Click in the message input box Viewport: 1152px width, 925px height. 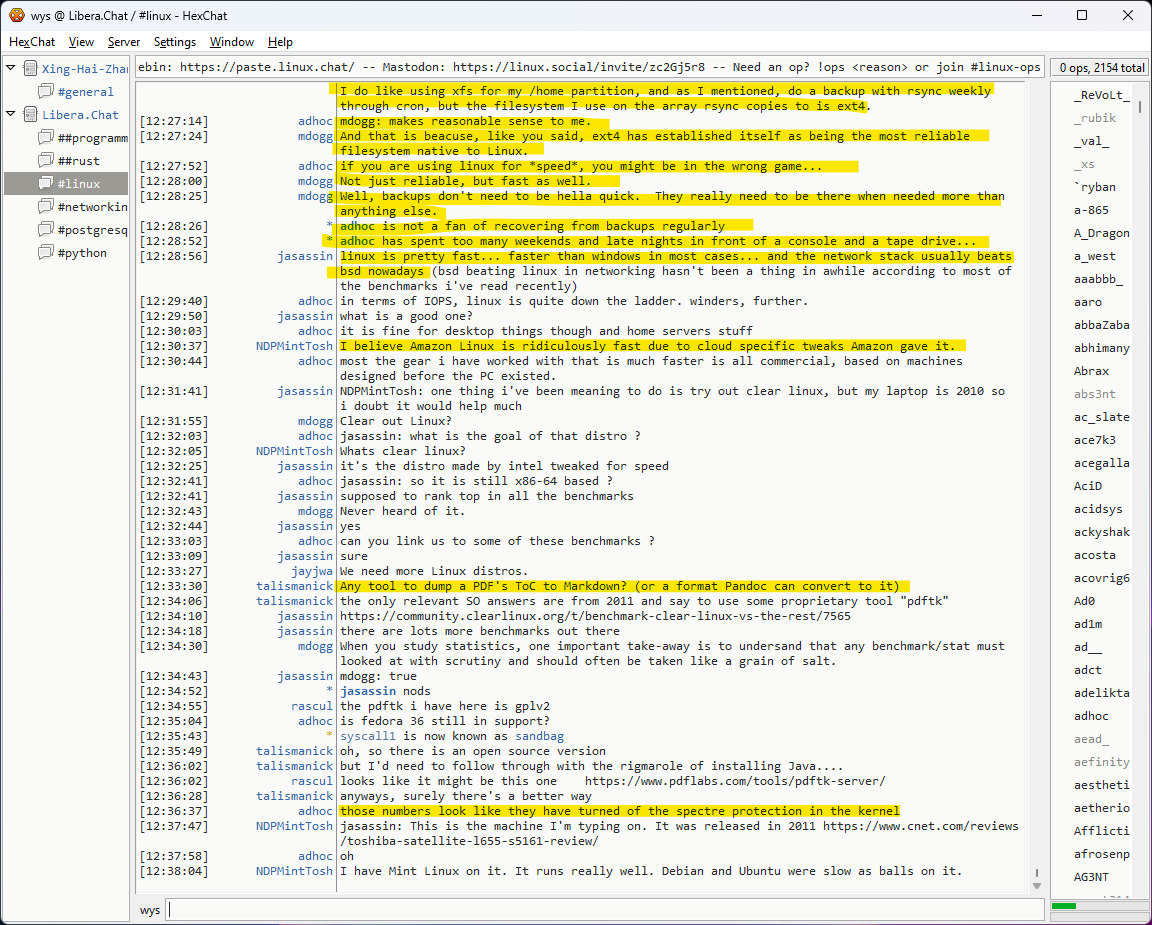(x=600, y=910)
